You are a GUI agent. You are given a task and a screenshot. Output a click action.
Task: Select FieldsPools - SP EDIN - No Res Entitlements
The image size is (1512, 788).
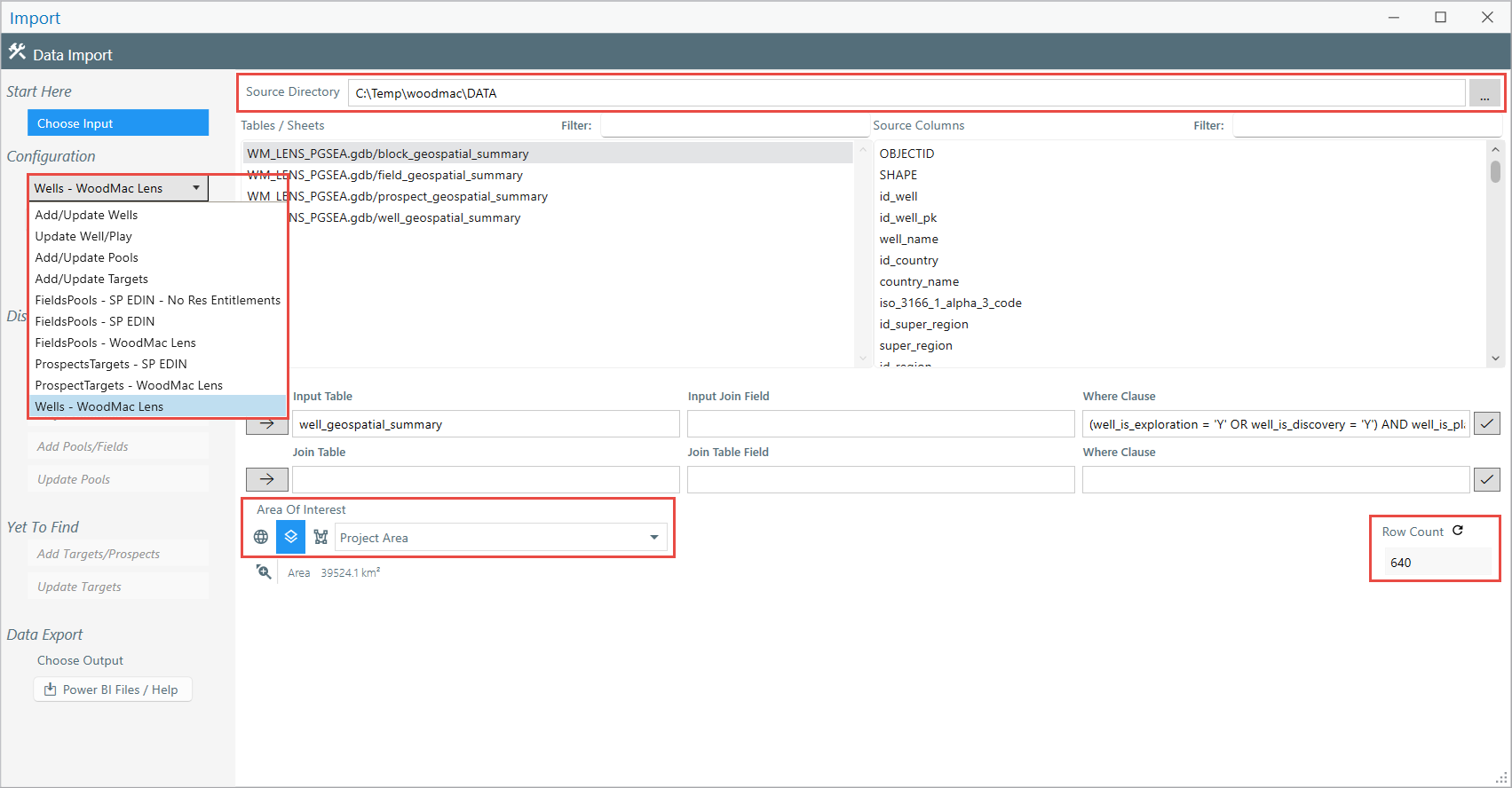coord(158,300)
